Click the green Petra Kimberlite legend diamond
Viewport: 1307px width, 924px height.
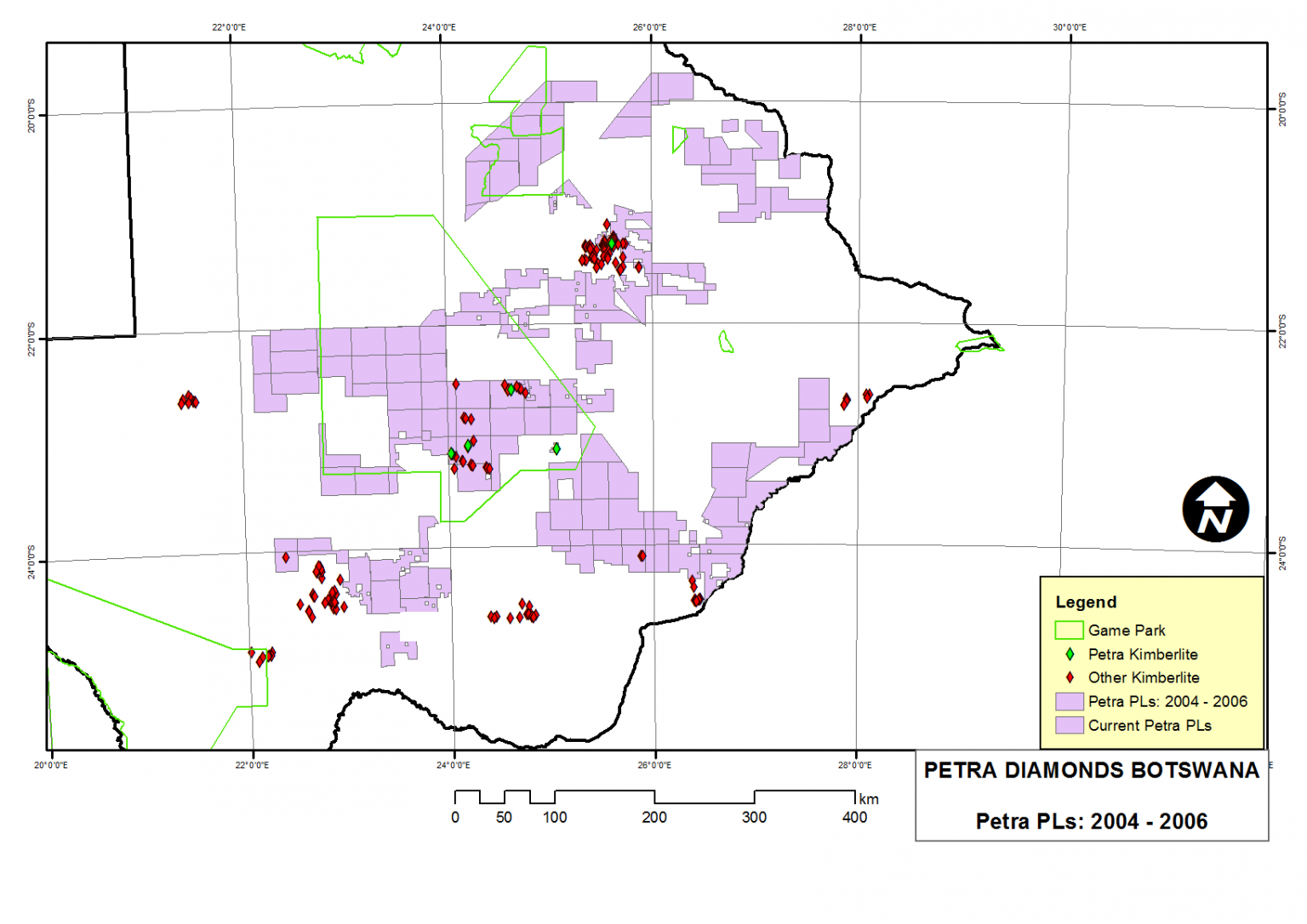coord(1070,654)
